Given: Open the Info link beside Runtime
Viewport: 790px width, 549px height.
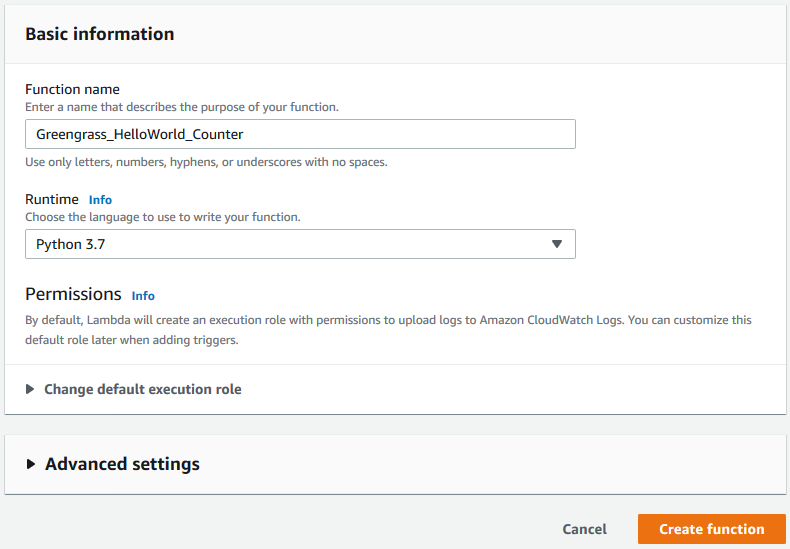Looking at the screenshot, I should point(100,200).
